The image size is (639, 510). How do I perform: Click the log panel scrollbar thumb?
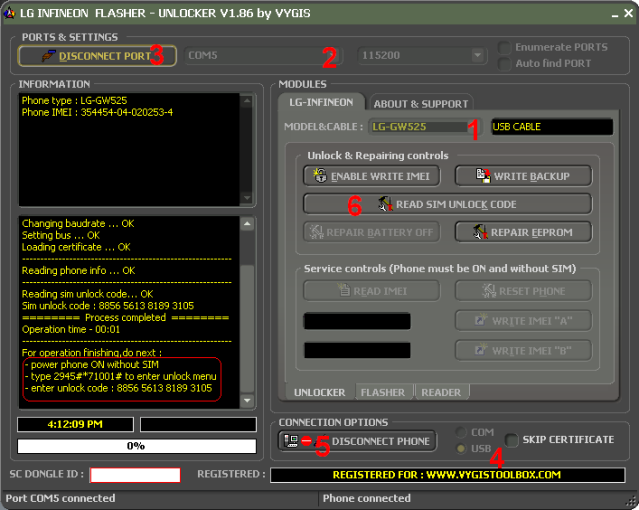(247, 328)
